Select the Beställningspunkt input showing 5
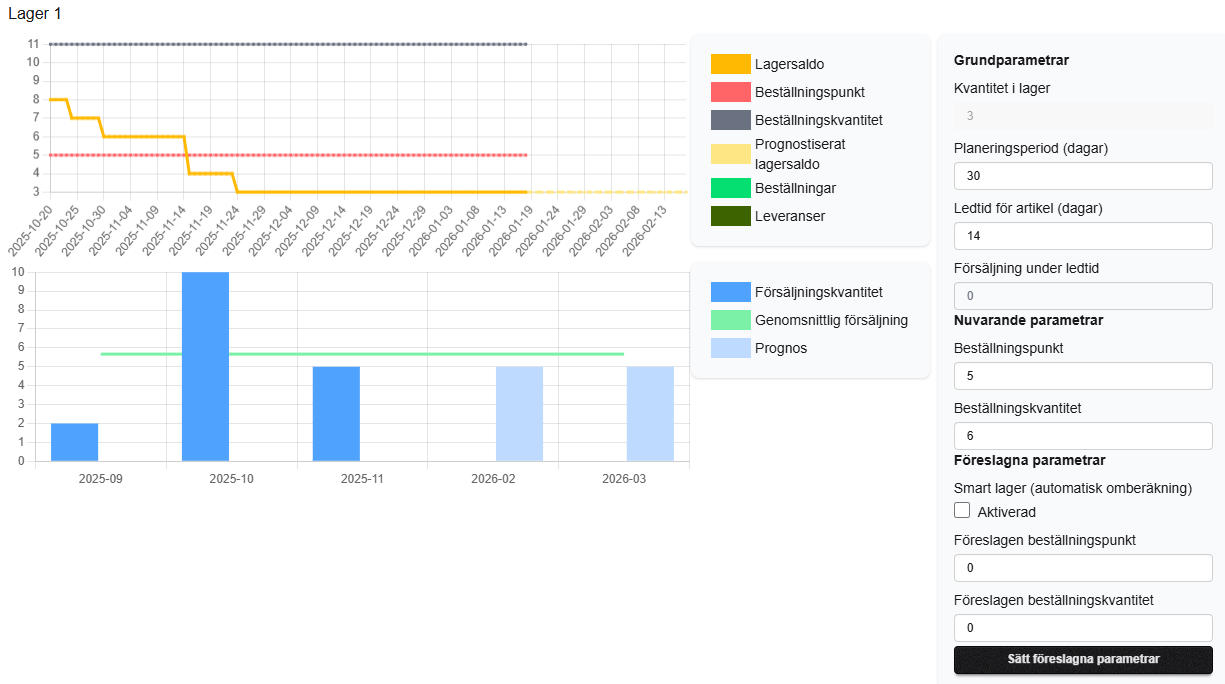 pos(1083,376)
